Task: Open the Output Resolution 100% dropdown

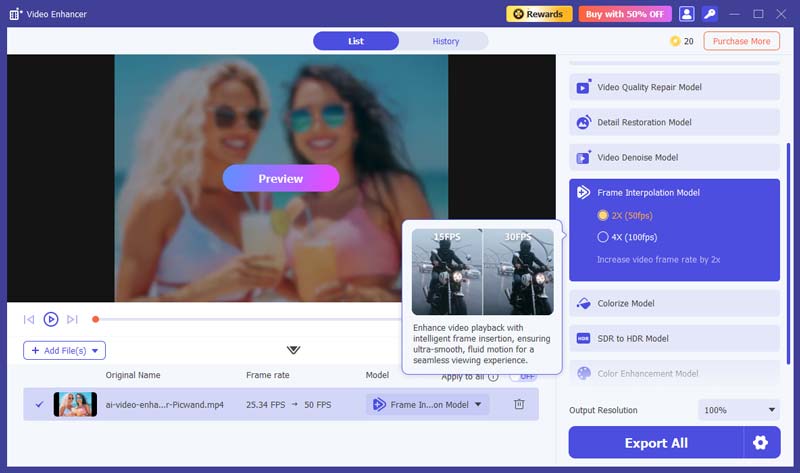Action: pyautogui.click(x=739, y=410)
